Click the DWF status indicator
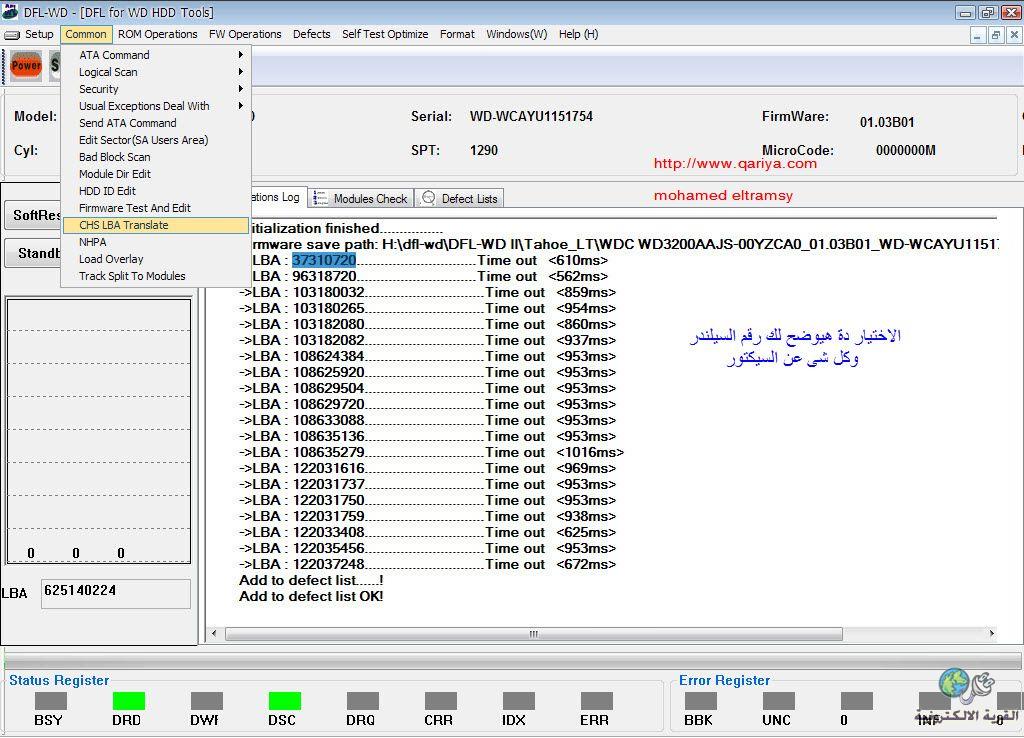The width and height of the screenshot is (1024, 738). (x=206, y=701)
